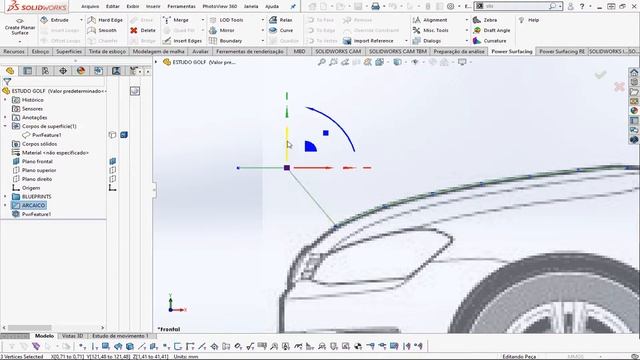Open the PhotoView 360 menu
The height and width of the screenshot is (360, 640).
(x=220, y=6)
